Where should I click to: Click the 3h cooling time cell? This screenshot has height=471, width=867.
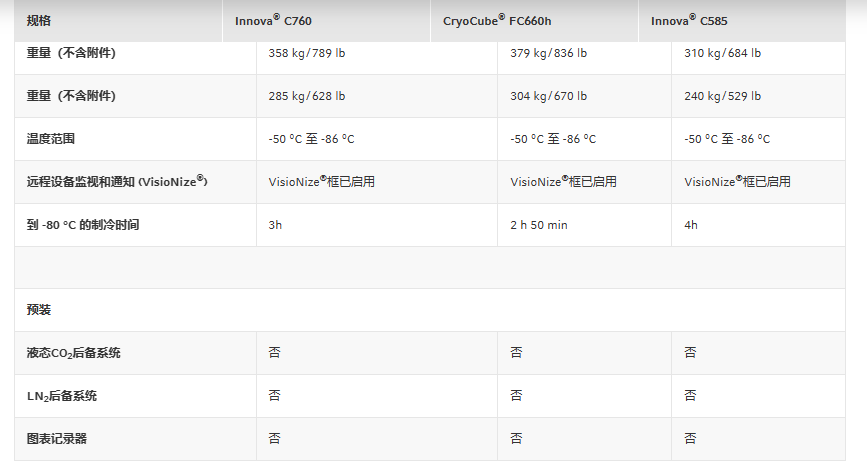[276, 225]
